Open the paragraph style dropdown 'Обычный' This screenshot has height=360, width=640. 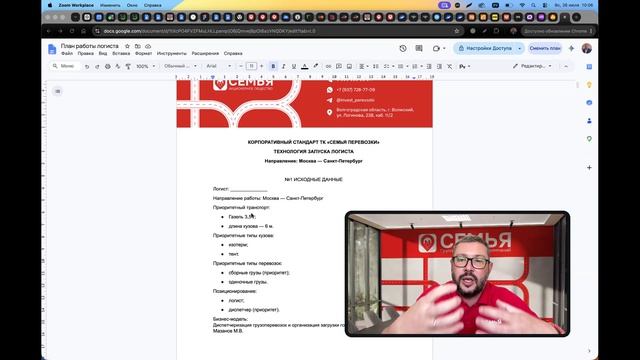coord(180,66)
